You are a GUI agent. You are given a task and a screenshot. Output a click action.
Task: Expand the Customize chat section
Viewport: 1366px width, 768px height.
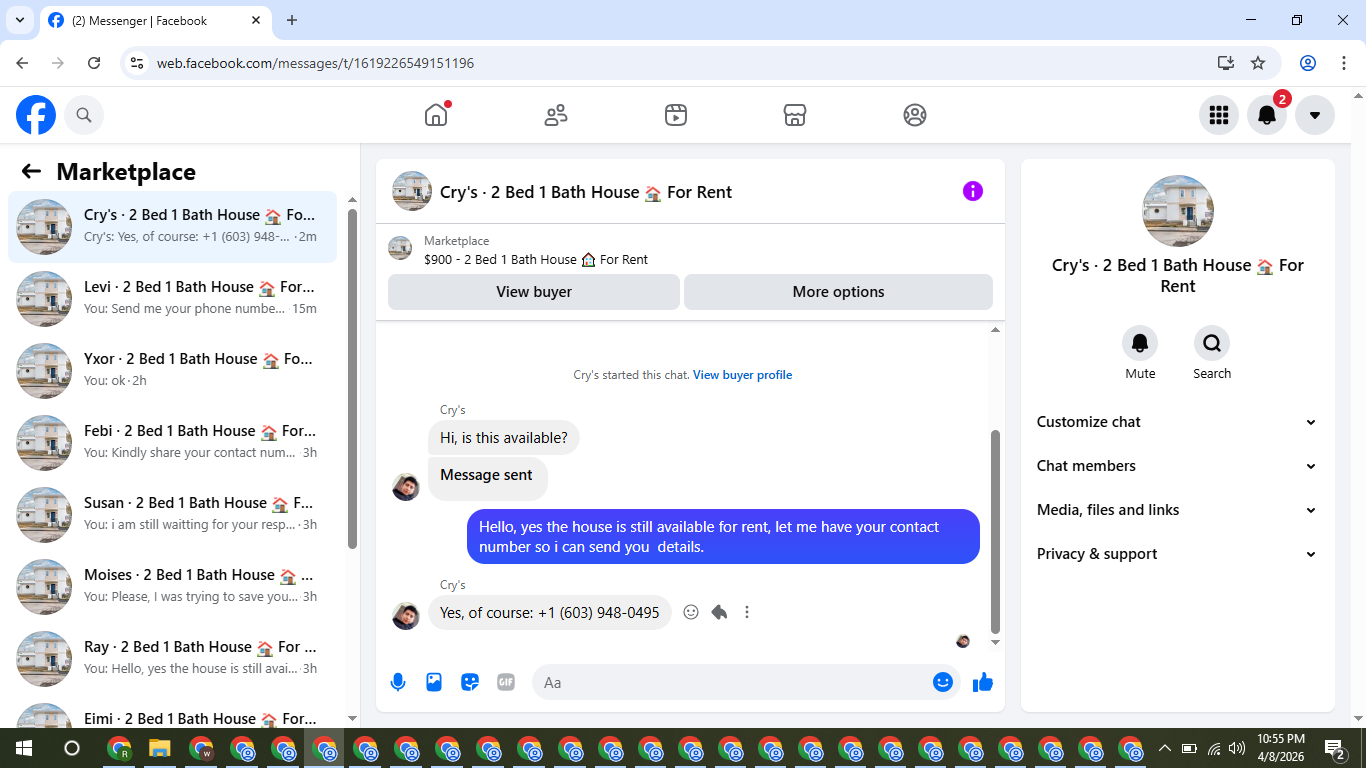pos(1177,422)
